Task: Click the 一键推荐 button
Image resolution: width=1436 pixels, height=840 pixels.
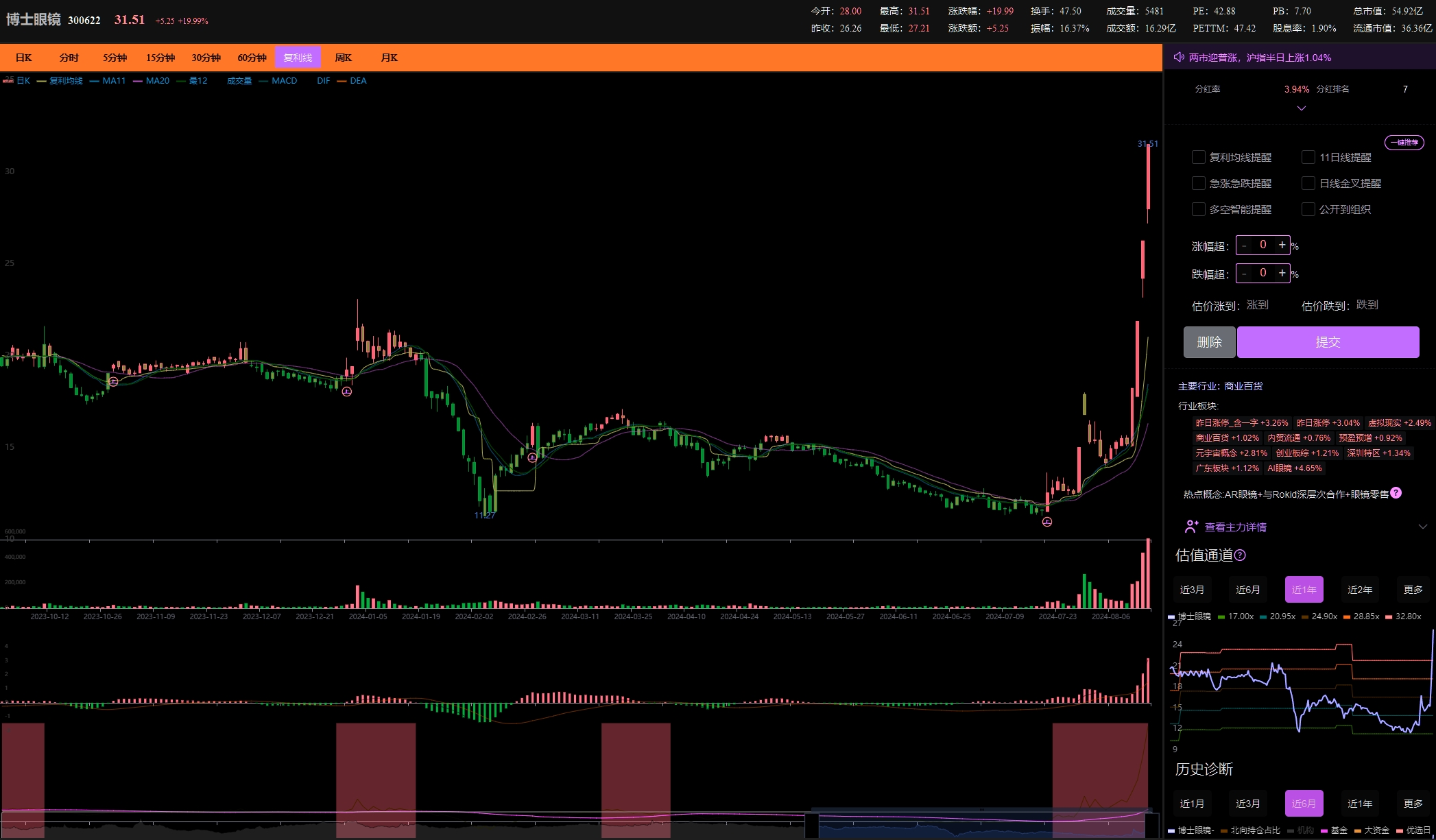Action: pyautogui.click(x=1404, y=143)
